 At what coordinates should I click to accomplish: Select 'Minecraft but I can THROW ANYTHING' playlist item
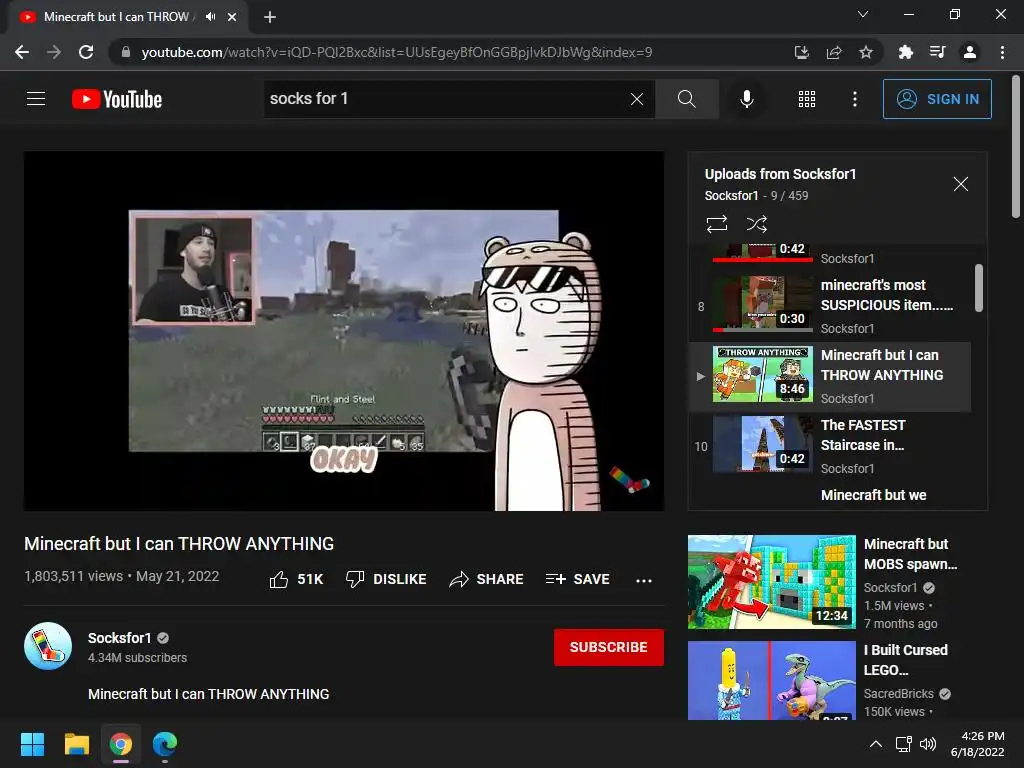click(829, 376)
